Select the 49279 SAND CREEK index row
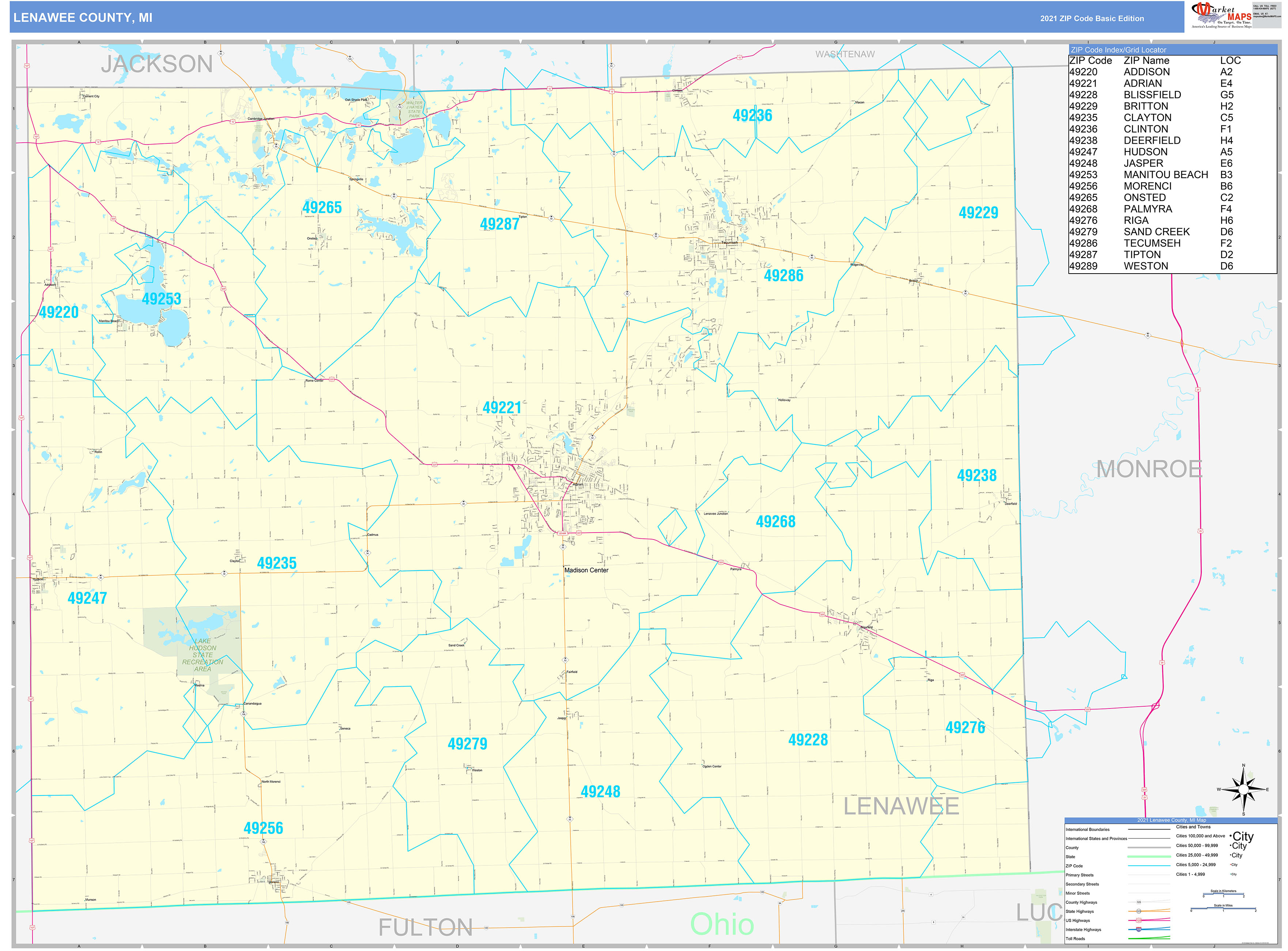Image resolution: width=1288 pixels, height=951 pixels. pos(1151,233)
